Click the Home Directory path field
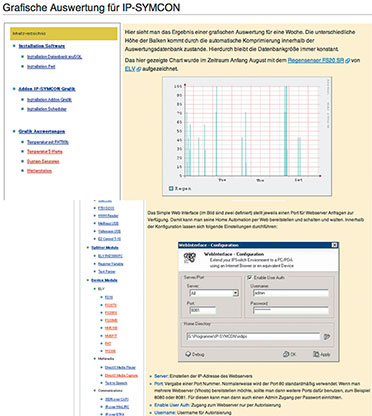This screenshot has height=416, width=372. coord(253,337)
